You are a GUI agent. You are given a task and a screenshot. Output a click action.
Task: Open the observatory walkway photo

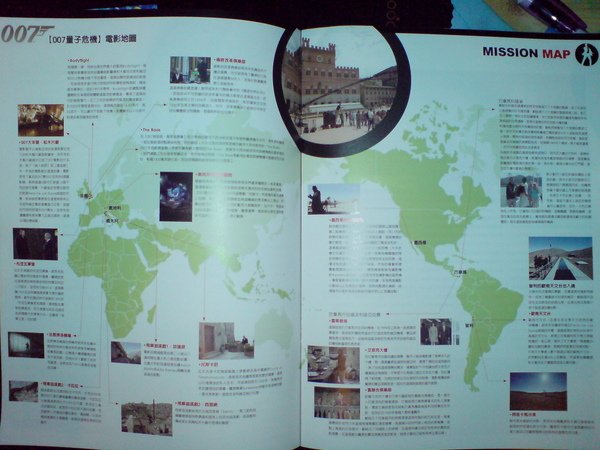pyautogui.click(x=560, y=259)
